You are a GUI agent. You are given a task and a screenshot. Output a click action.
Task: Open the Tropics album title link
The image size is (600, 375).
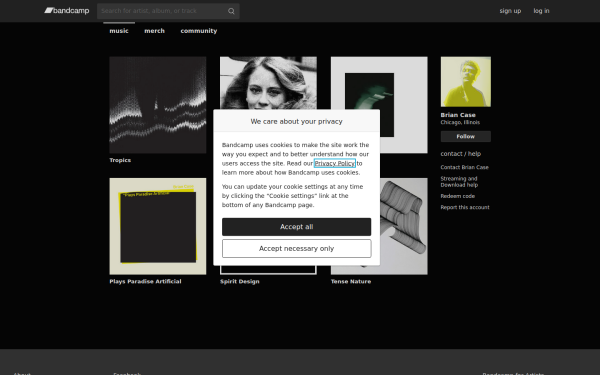pos(120,160)
